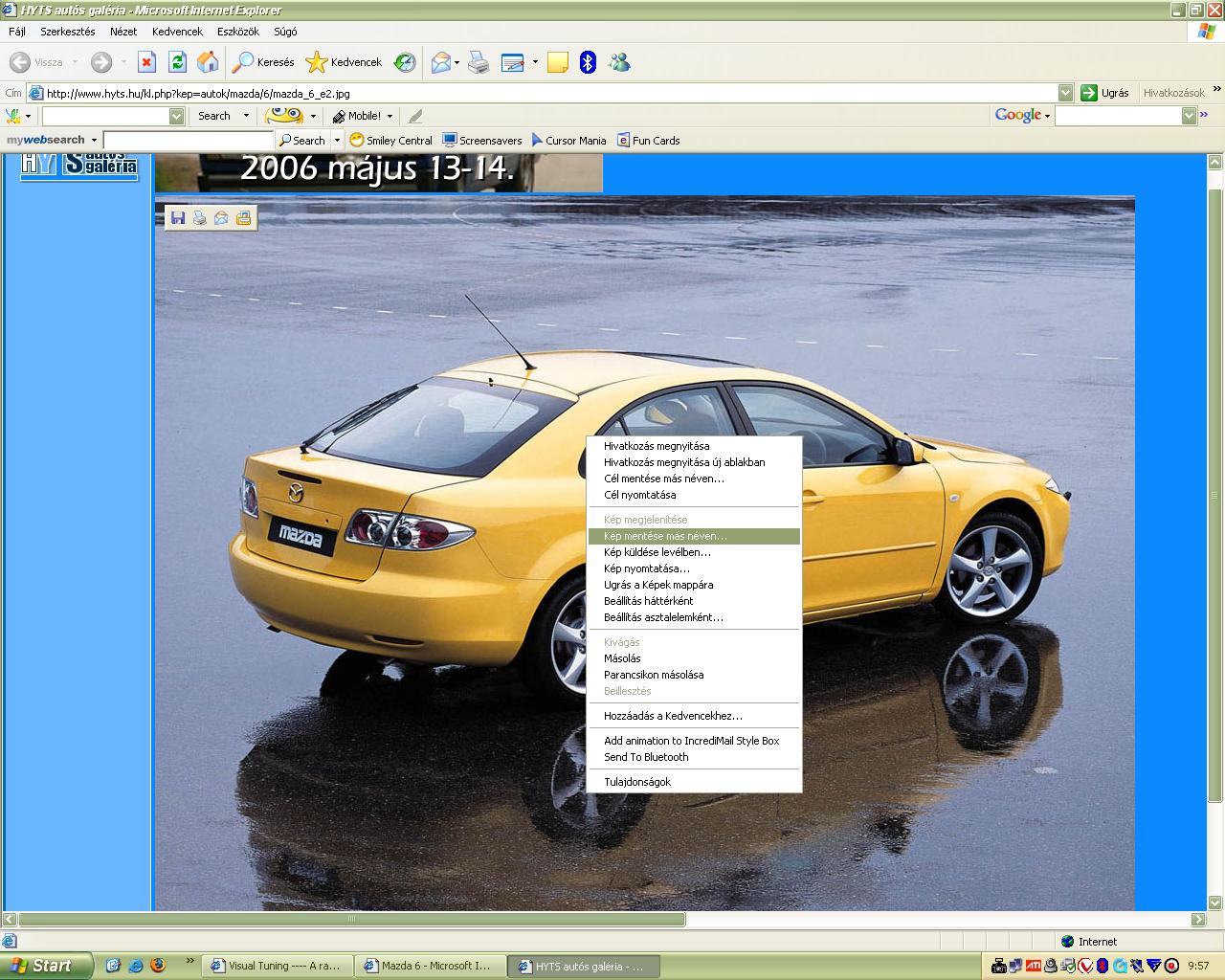Click the Bluetooth icon in IE toolbar

(x=589, y=63)
